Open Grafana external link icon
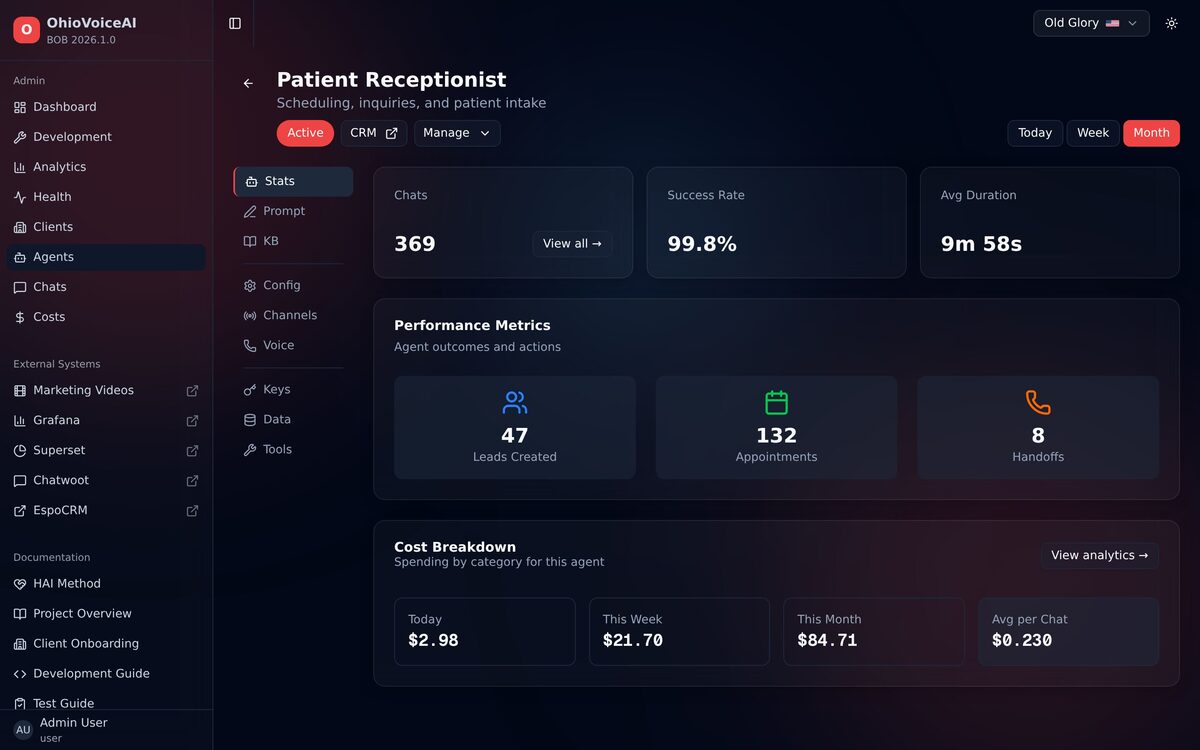The width and height of the screenshot is (1200, 750). (192, 421)
